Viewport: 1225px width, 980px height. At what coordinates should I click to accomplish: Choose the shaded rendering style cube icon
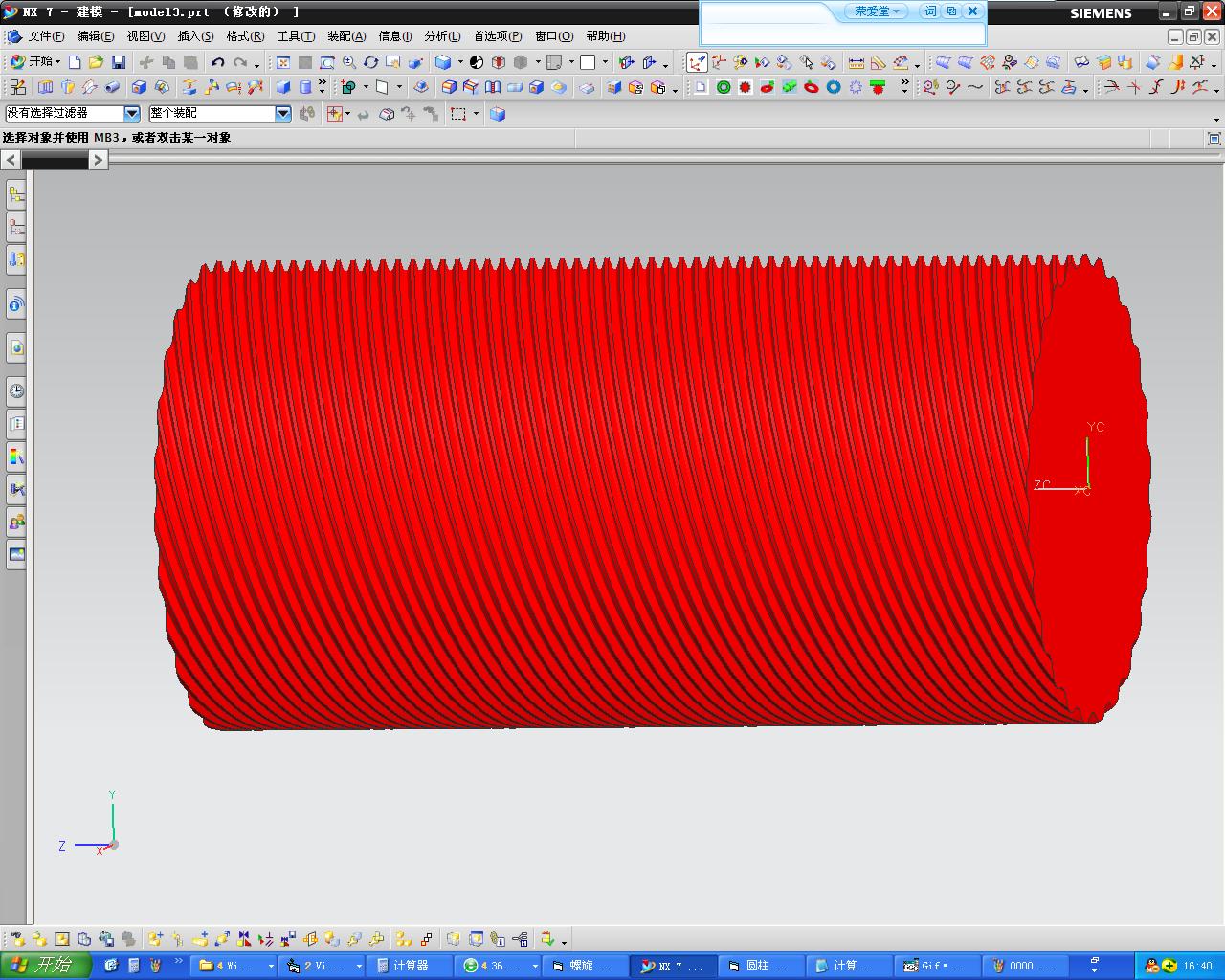tap(443, 62)
